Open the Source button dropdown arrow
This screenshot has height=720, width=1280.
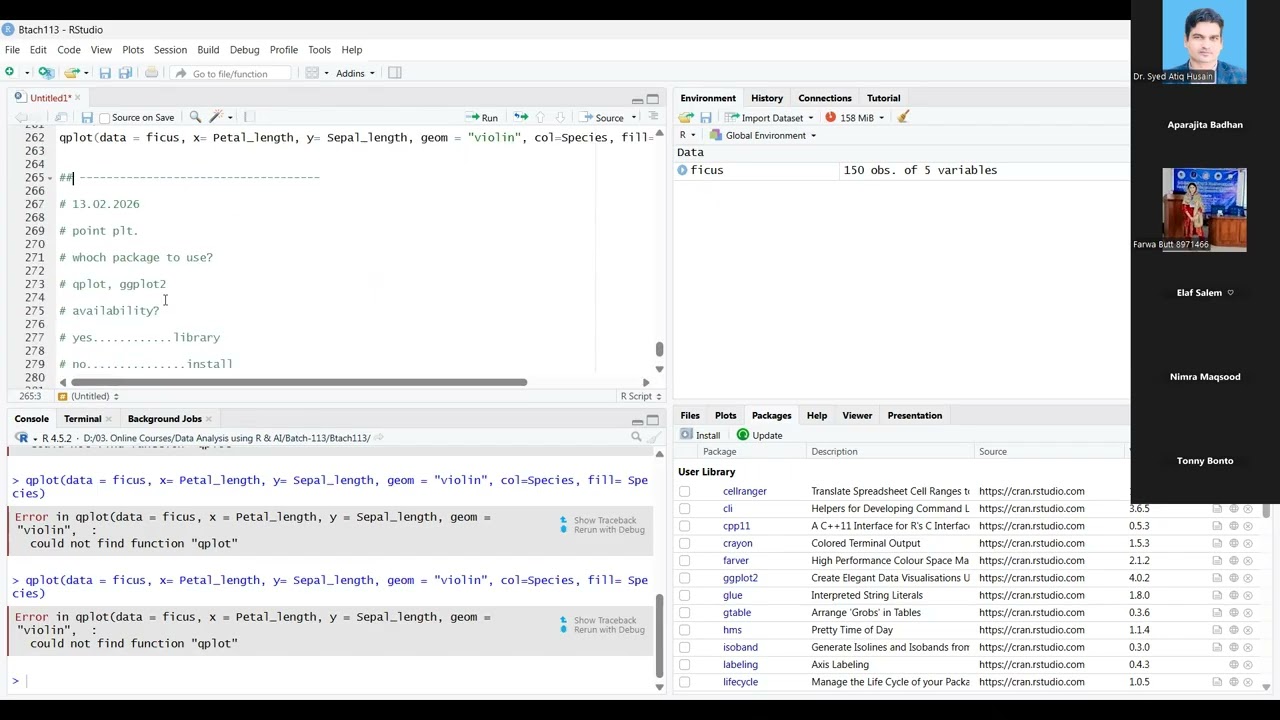click(x=633, y=118)
